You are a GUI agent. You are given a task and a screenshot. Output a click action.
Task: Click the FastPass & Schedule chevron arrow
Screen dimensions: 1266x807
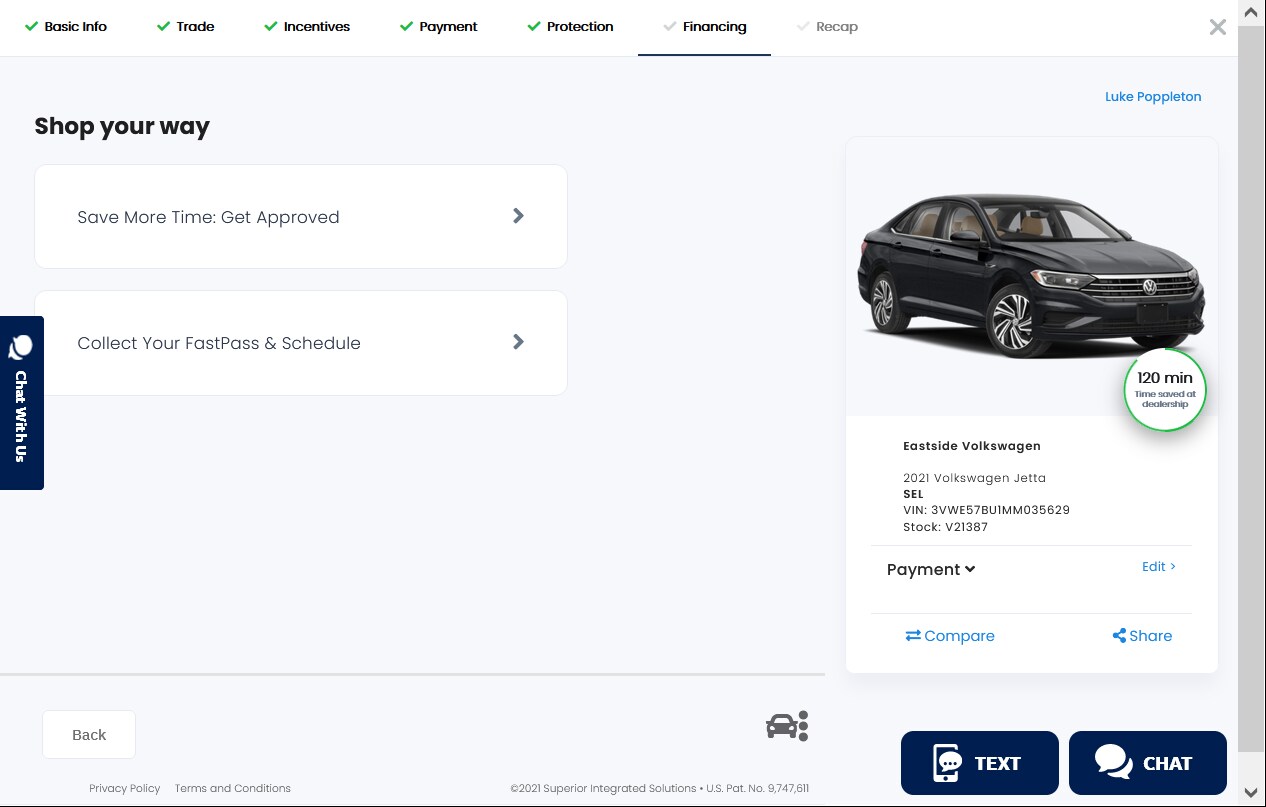(518, 342)
